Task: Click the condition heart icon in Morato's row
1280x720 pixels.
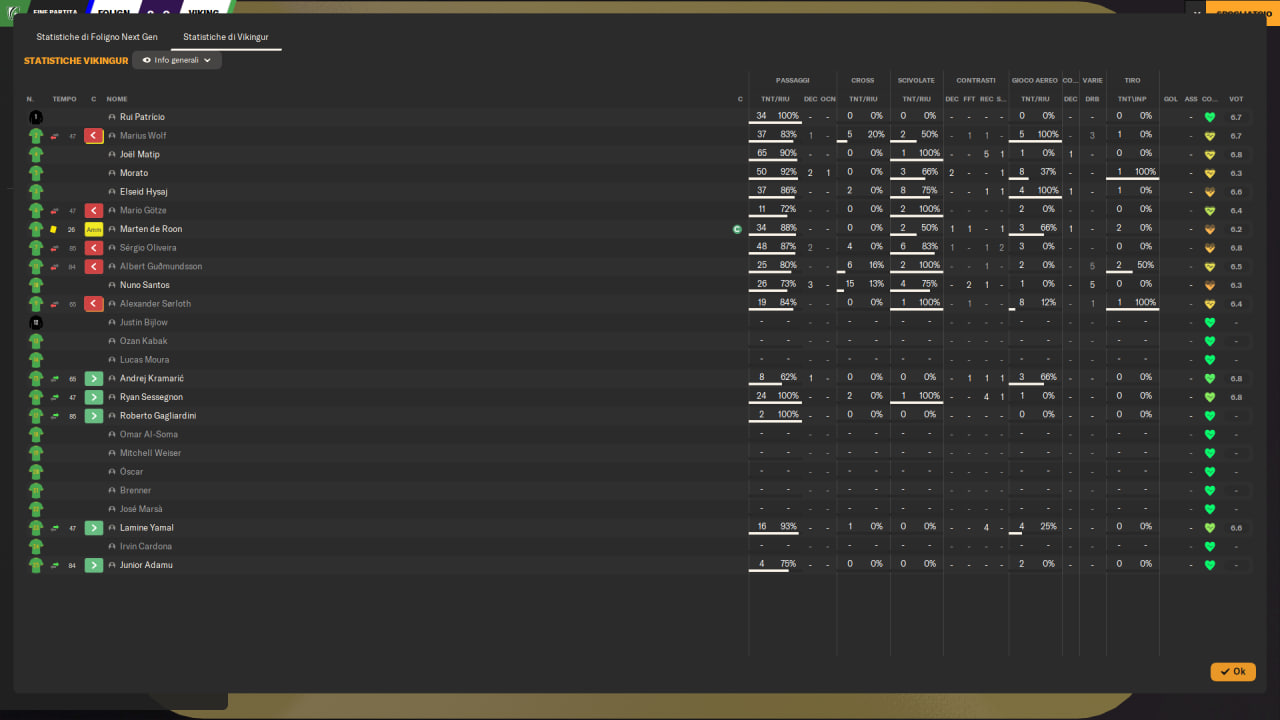Action: tap(1209, 173)
